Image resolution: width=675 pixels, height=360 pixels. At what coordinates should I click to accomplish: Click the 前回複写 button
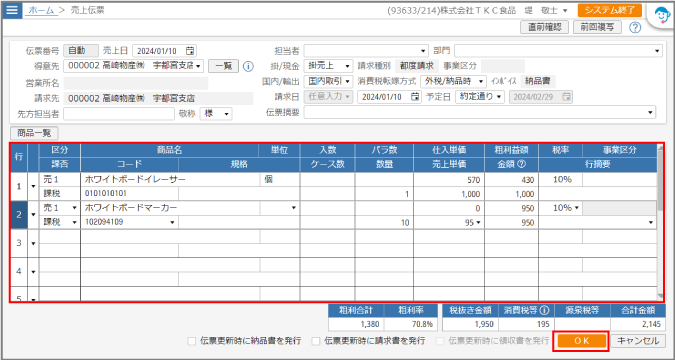tap(598, 27)
